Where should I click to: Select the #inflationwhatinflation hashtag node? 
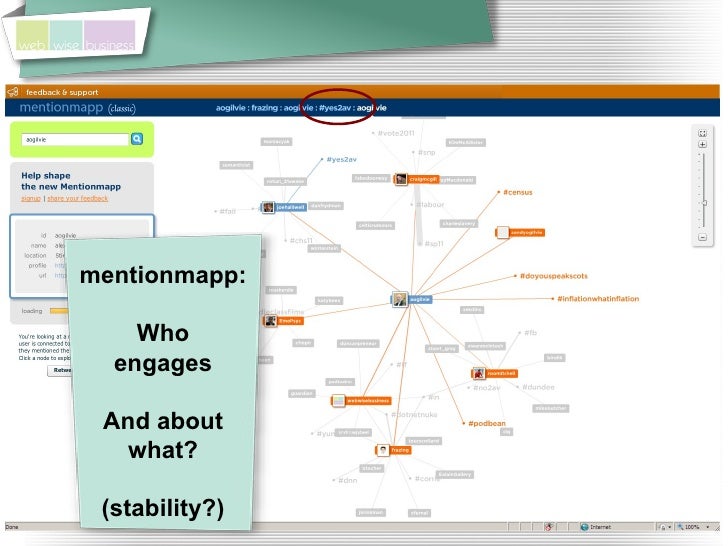[598, 299]
